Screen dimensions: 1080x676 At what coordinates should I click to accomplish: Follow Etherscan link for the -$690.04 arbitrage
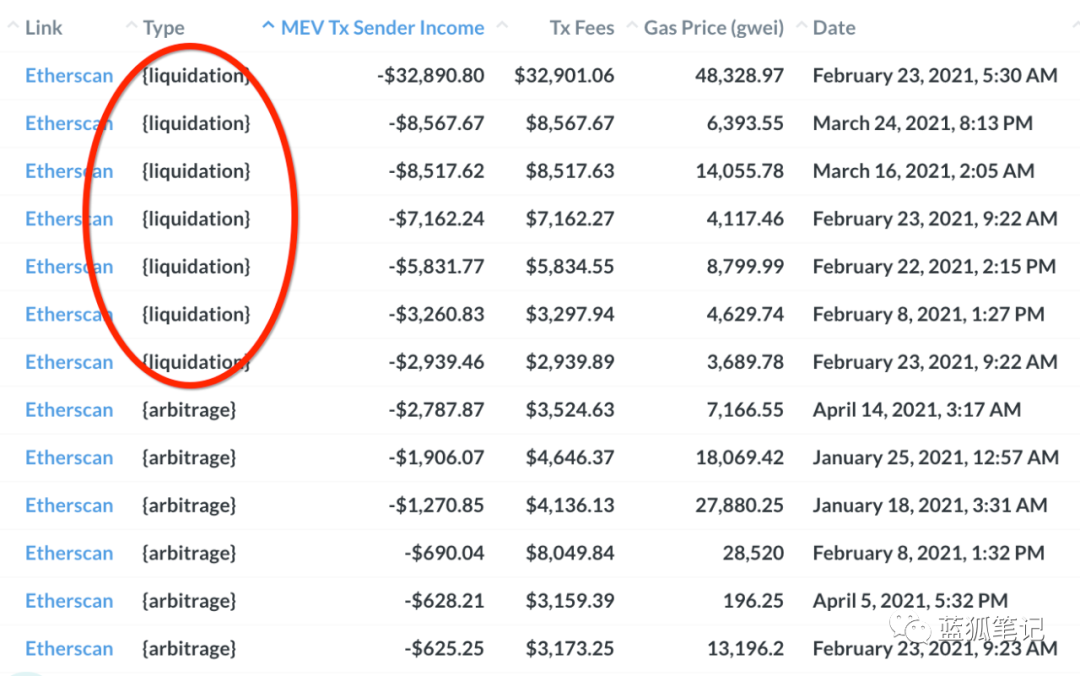(69, 553)
